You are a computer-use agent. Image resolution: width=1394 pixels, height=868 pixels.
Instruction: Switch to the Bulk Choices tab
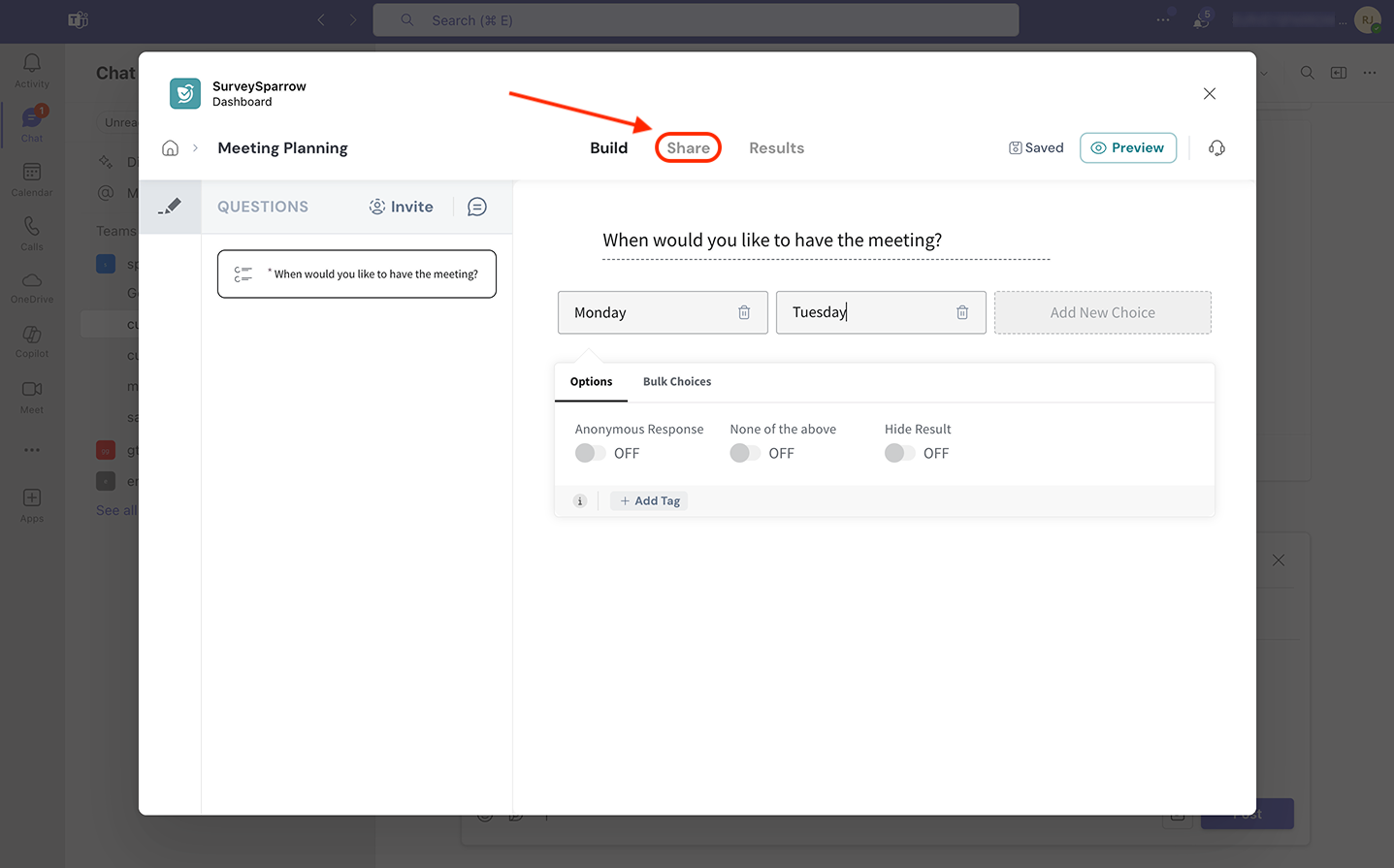676,382
